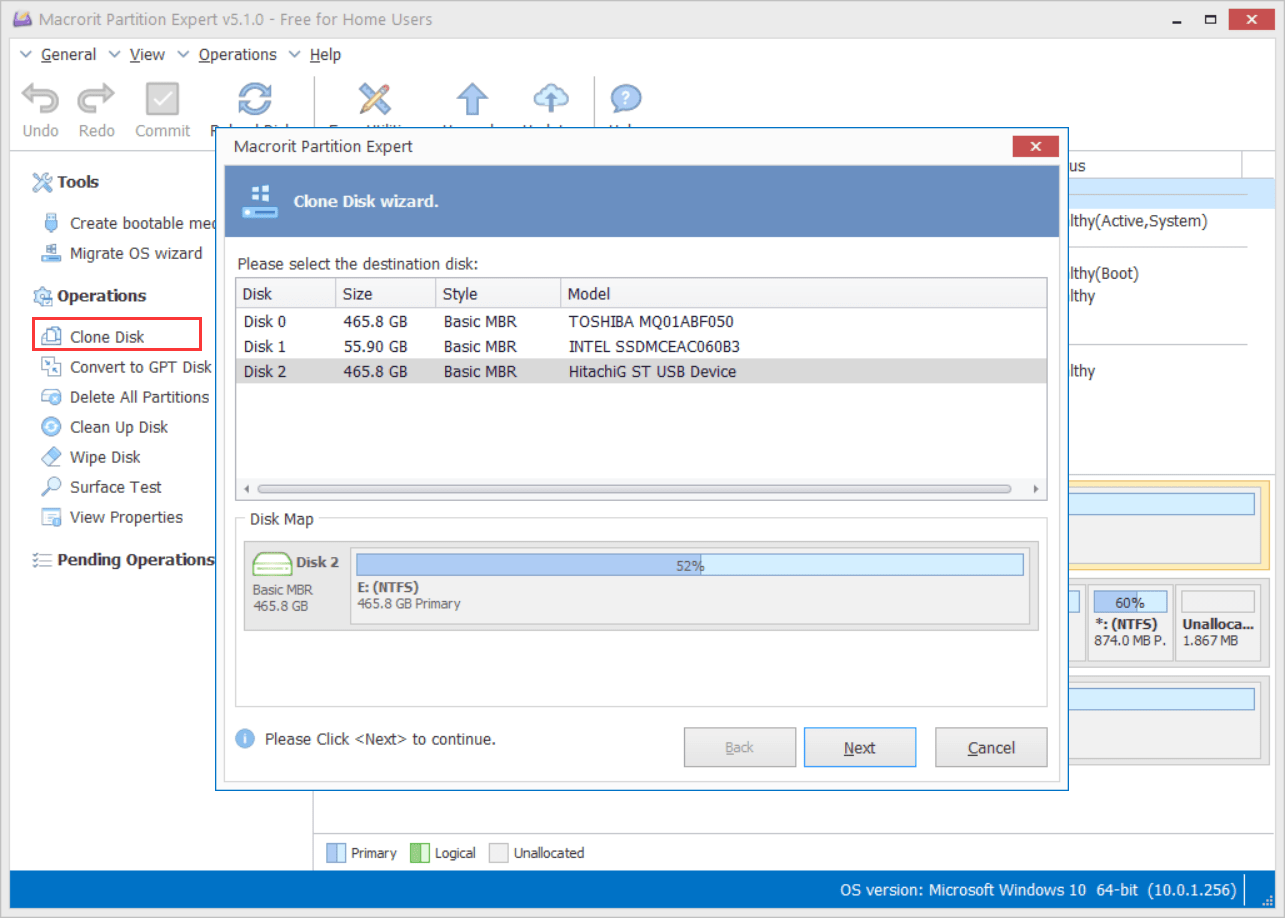Open the General menu
The width and height of the screenshot is (1285, 918).
(68, 55)
